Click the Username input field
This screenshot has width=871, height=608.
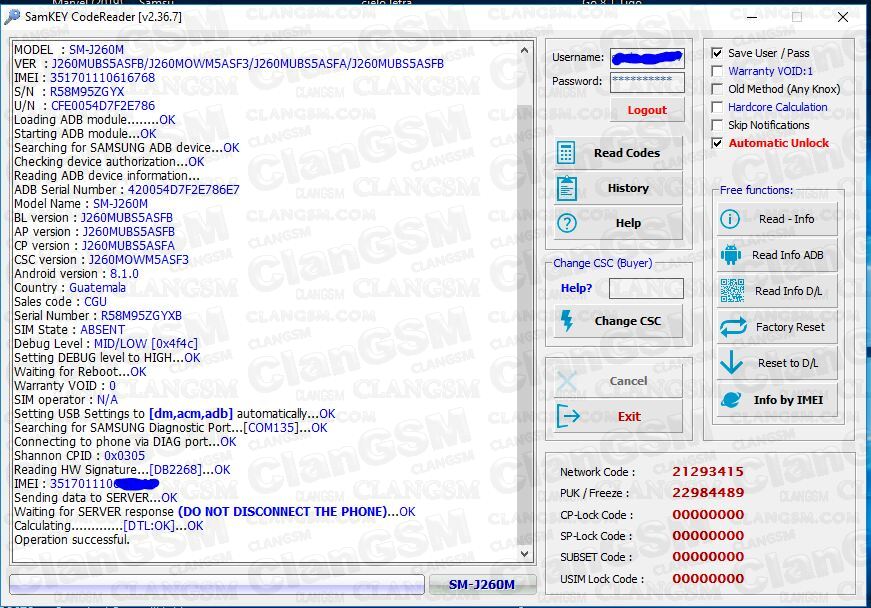pyautogui.click(x=647, y=57)
